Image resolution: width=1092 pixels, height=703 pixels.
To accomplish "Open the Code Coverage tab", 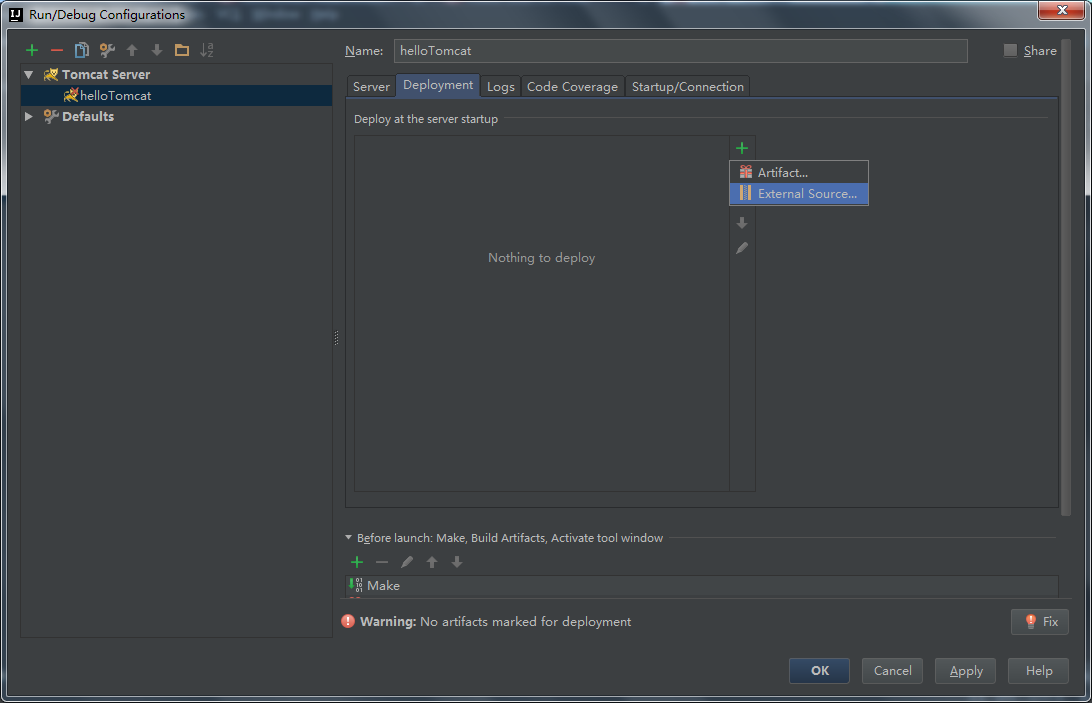I will (572, 86).
